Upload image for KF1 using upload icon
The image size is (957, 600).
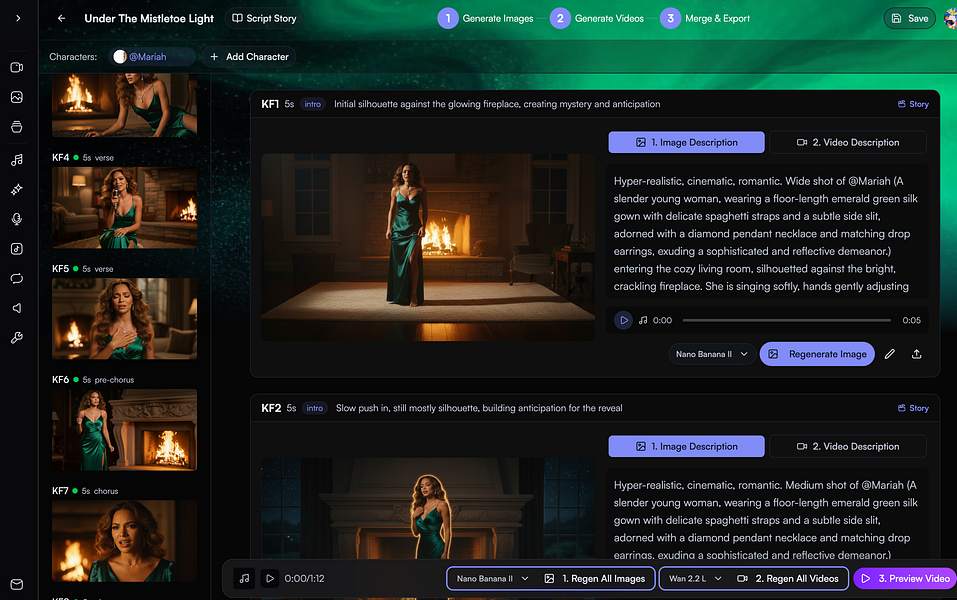pyautogui.click(x=916, y=354)
